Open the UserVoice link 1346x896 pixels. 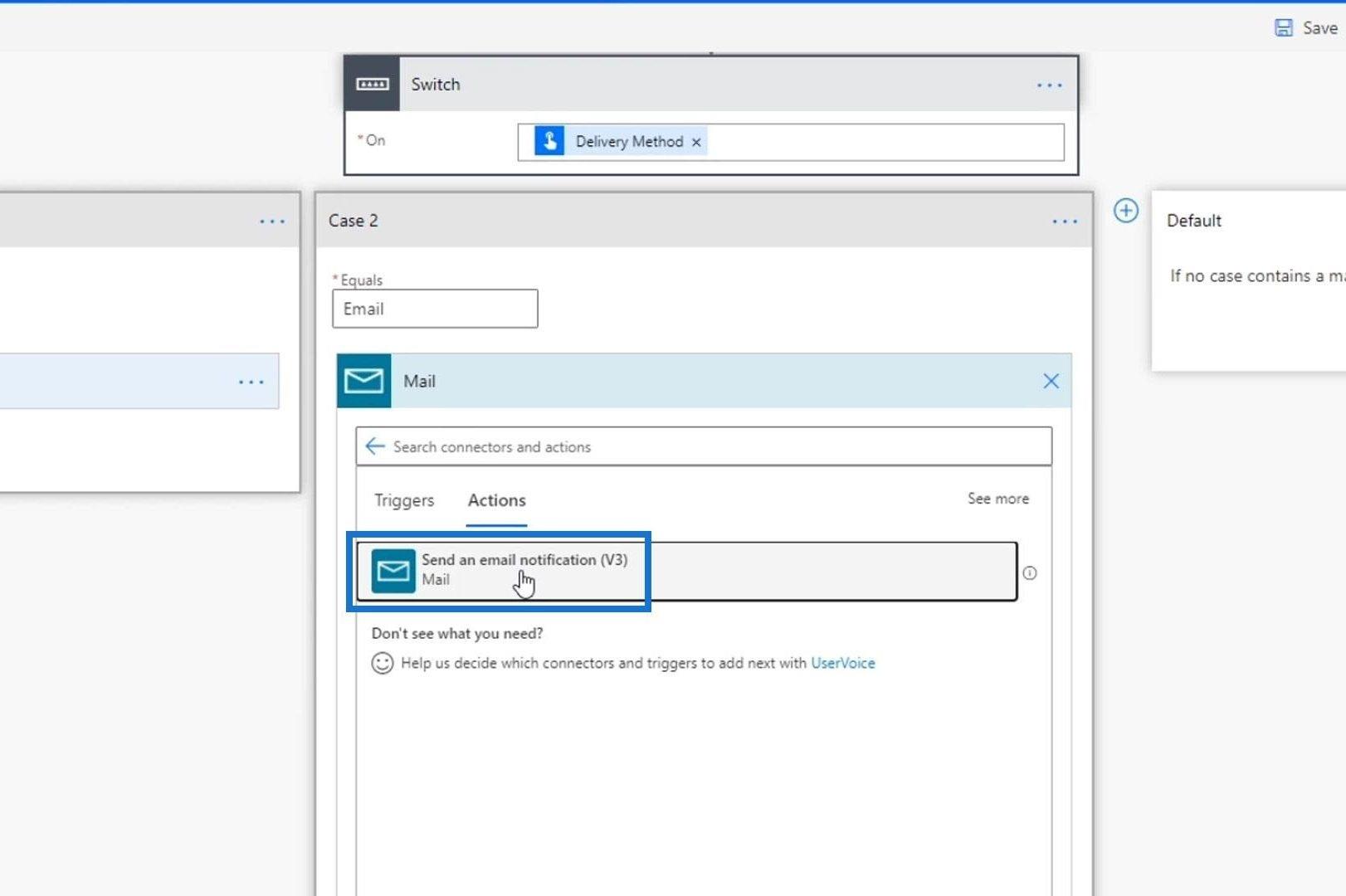tap(843, 663)
